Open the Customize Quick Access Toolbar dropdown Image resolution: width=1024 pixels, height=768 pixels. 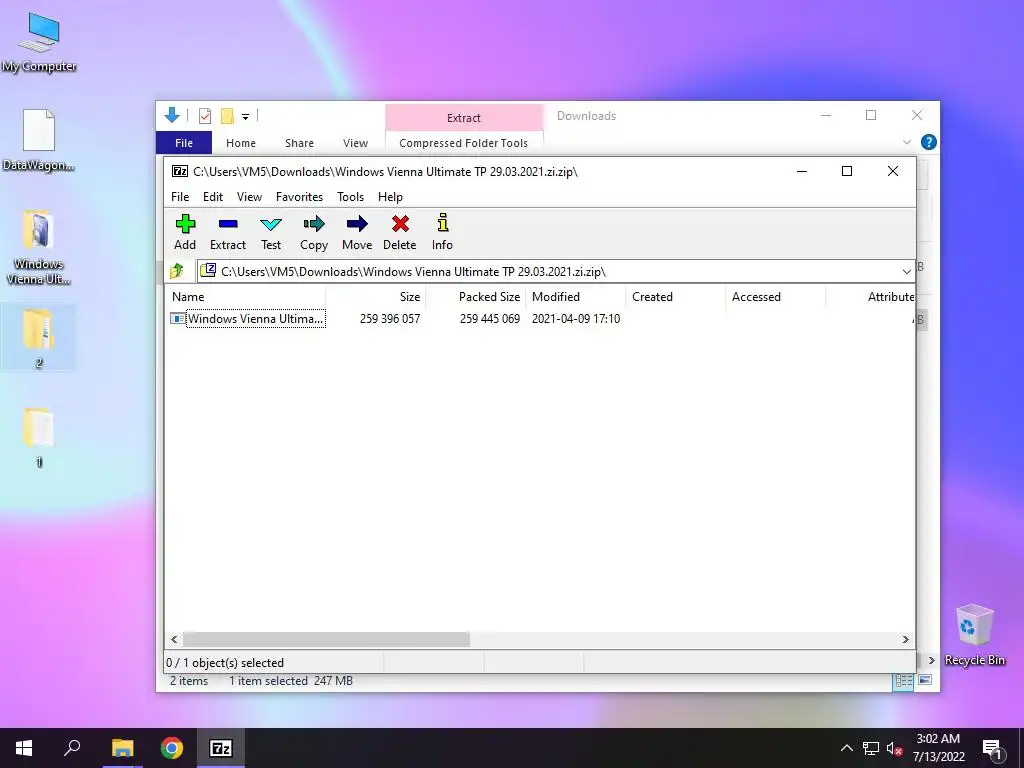[x=246, y=117]
